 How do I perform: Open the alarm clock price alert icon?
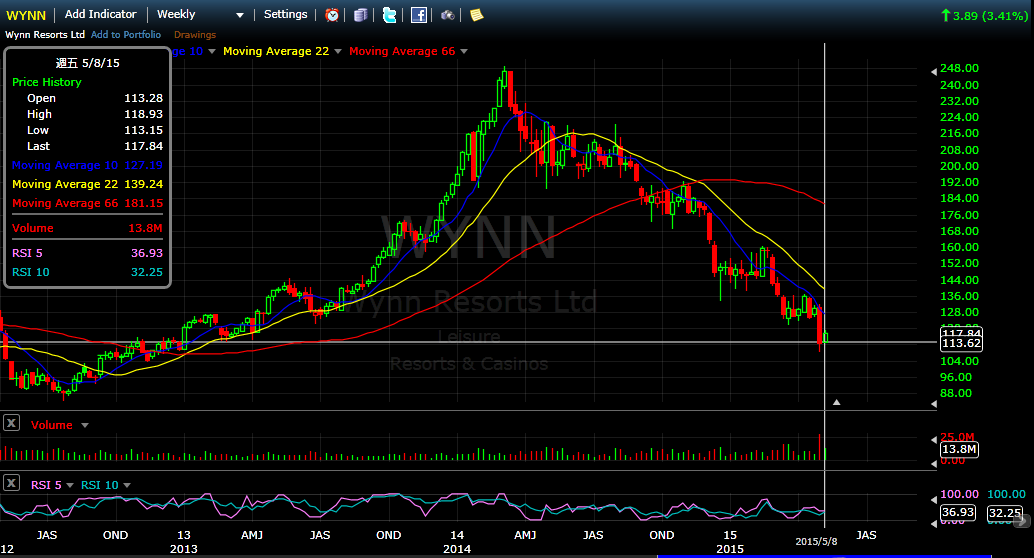(x=332, y=15)
